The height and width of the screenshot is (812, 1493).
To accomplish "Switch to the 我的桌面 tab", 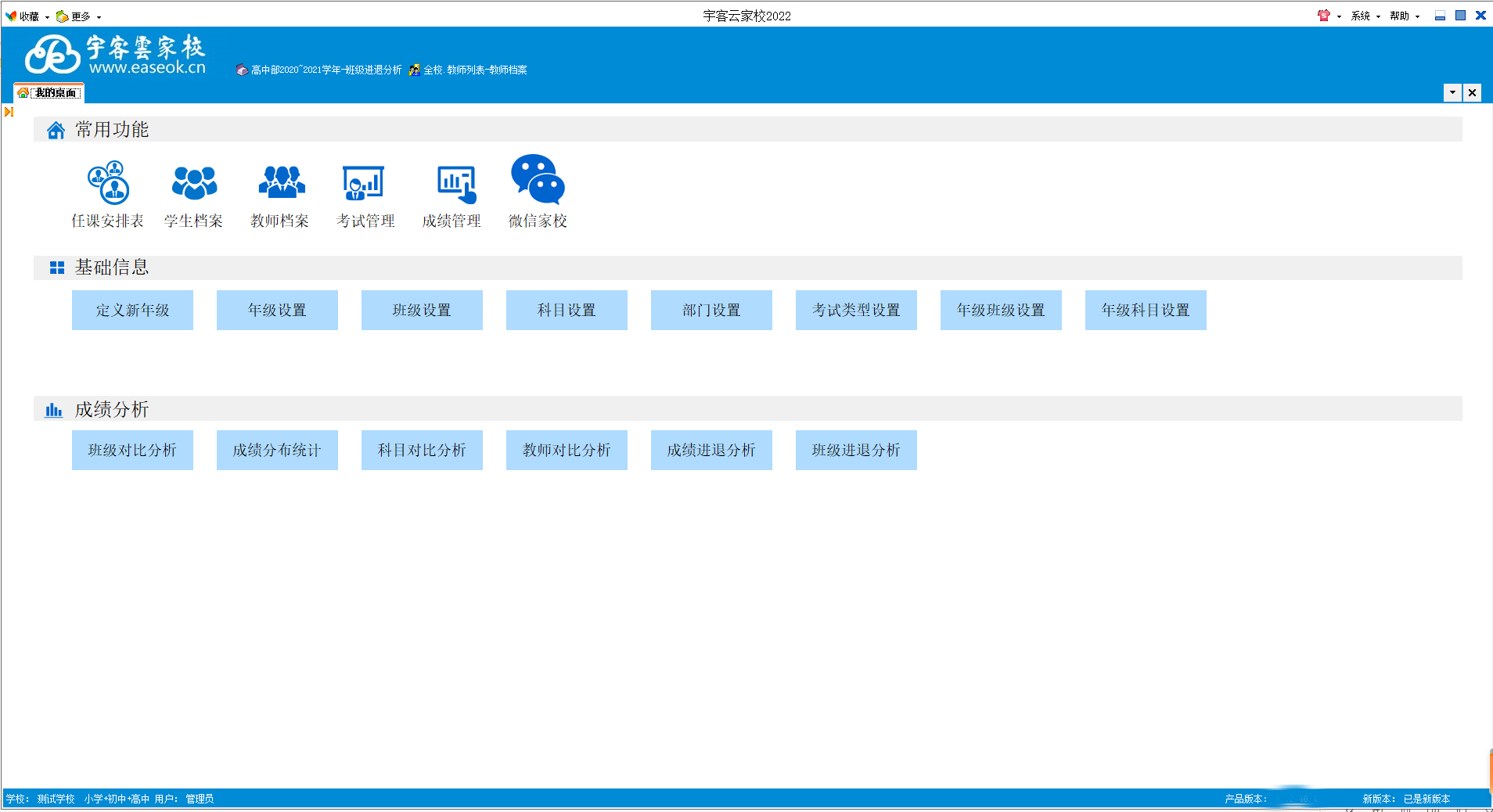I will [49, 93].
